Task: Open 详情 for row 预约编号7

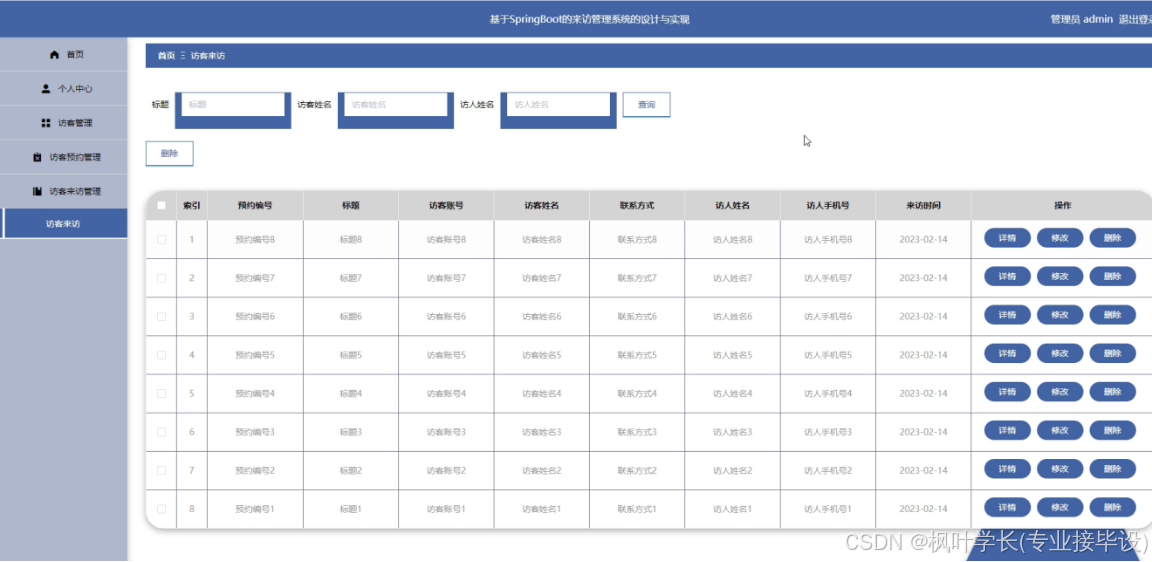Action: [1007, 276]
